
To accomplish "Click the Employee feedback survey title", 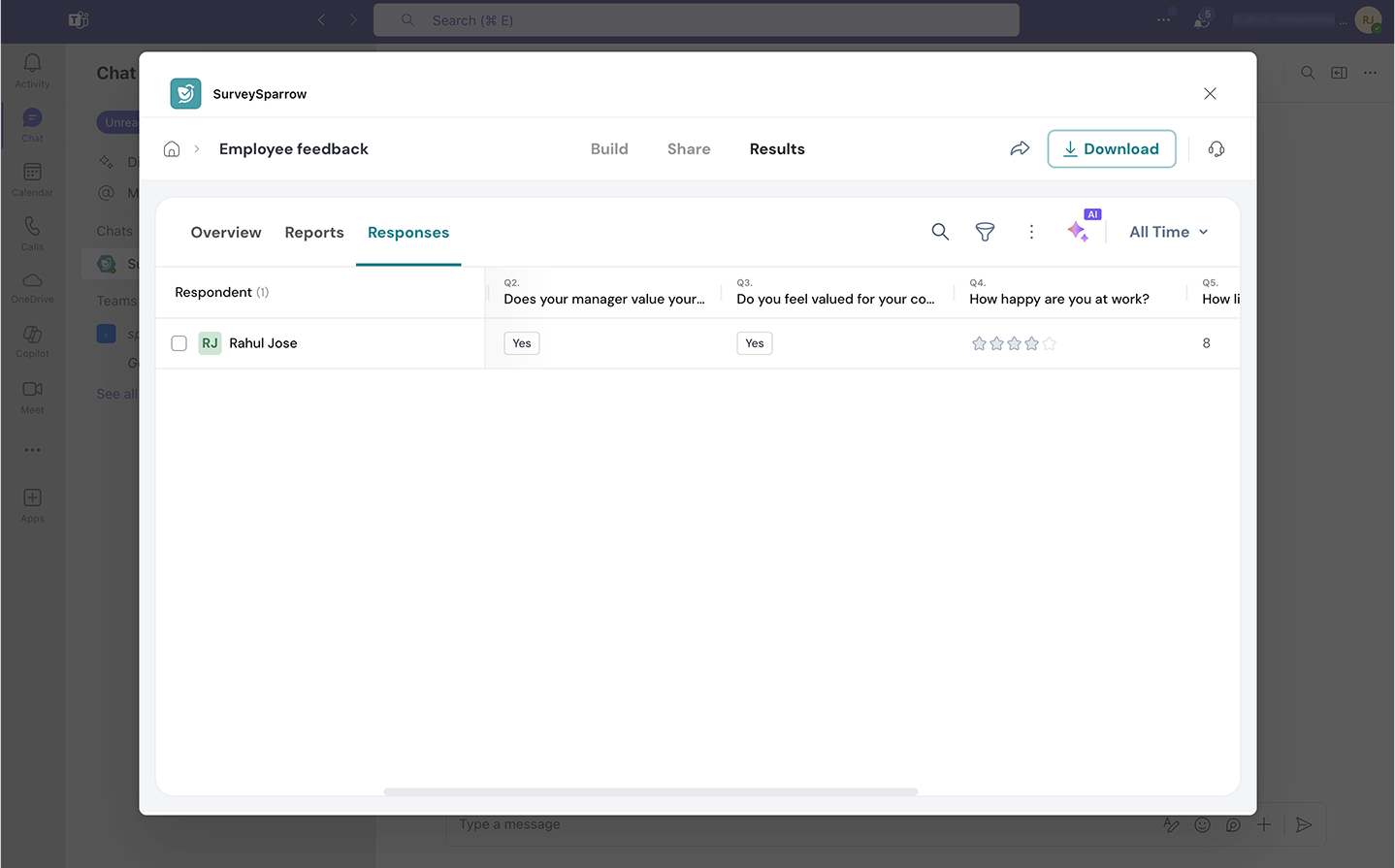I will click(x=294, y=149).
